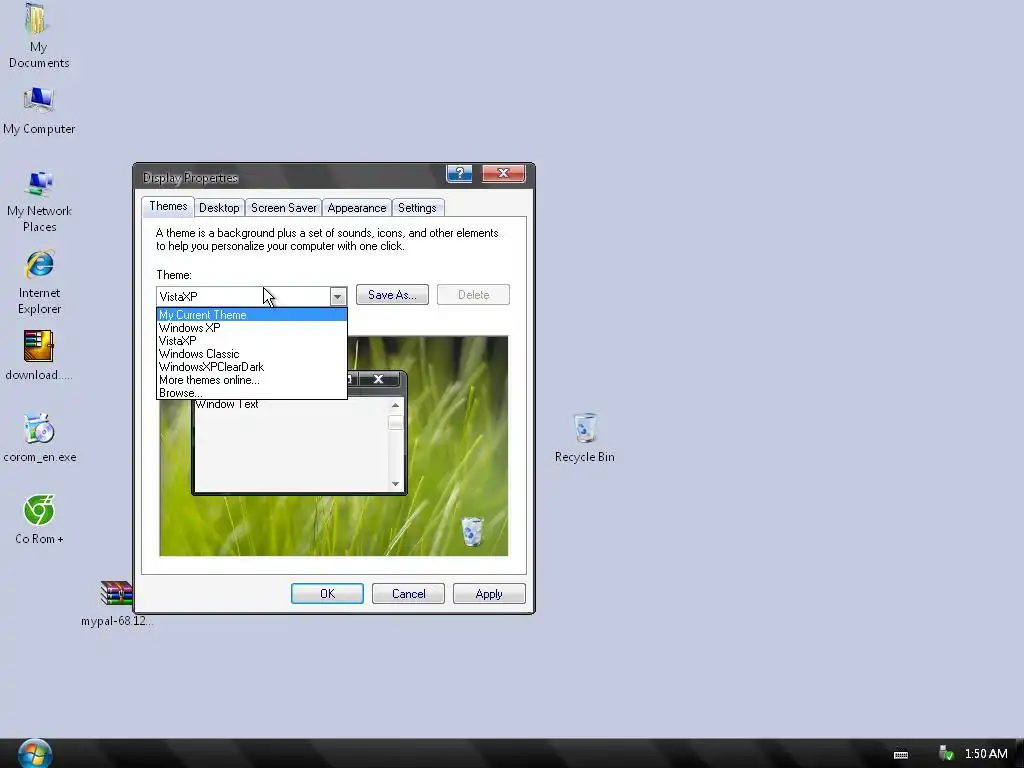Click the preview window scroll down arrow
The height and width of the screenshot is (768, 1024).
tap(395, 484)
